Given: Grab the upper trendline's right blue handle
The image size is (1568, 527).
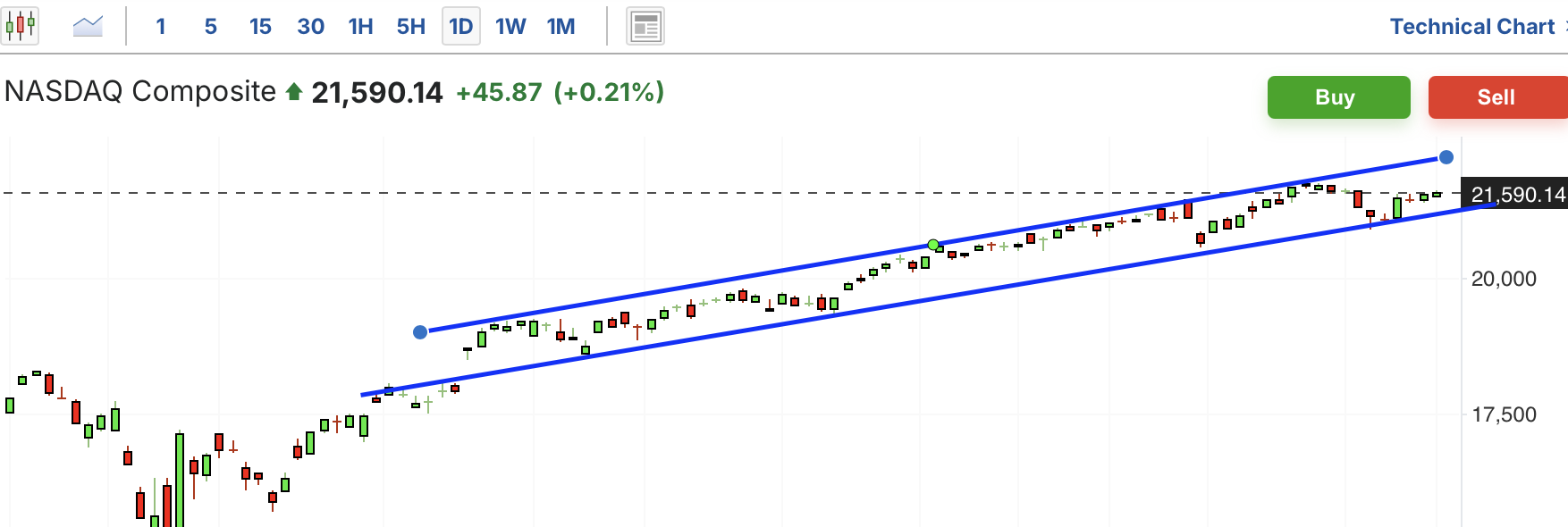Looking at the screenshot, I should pyautogui.click(x=1446, y=157).
